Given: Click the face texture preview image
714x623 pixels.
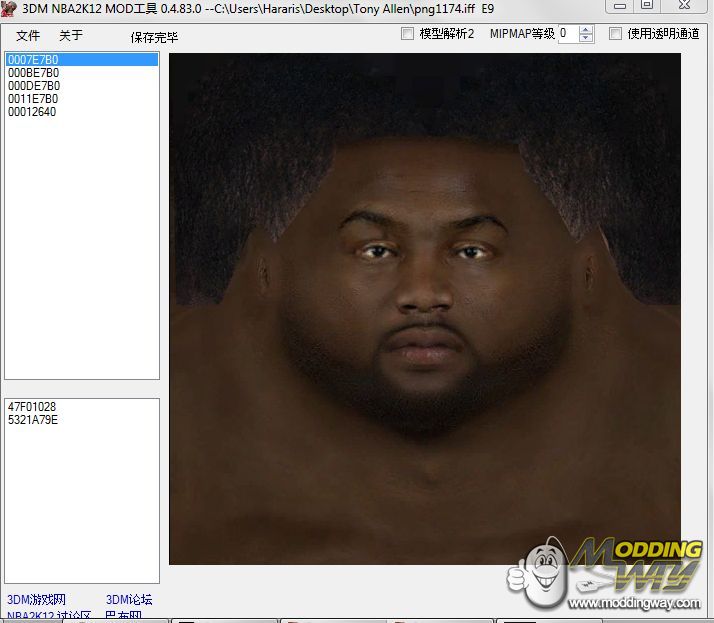Looking at the screenshot, I should pos(424,308).
